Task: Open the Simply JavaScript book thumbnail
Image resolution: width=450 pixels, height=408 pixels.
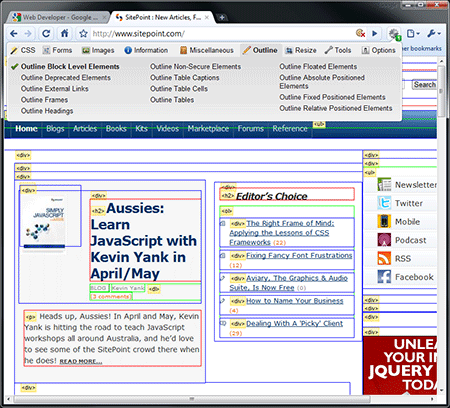Action: [x=44, y=223]
